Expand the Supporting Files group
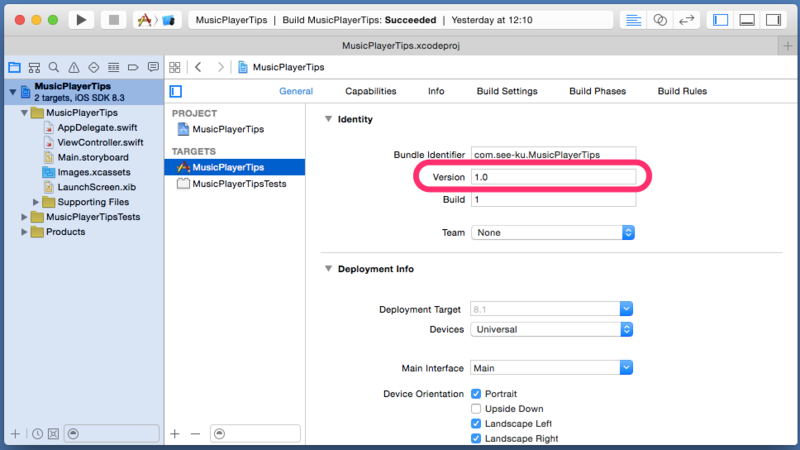800x450 pixels. click(x=36, y=202)
